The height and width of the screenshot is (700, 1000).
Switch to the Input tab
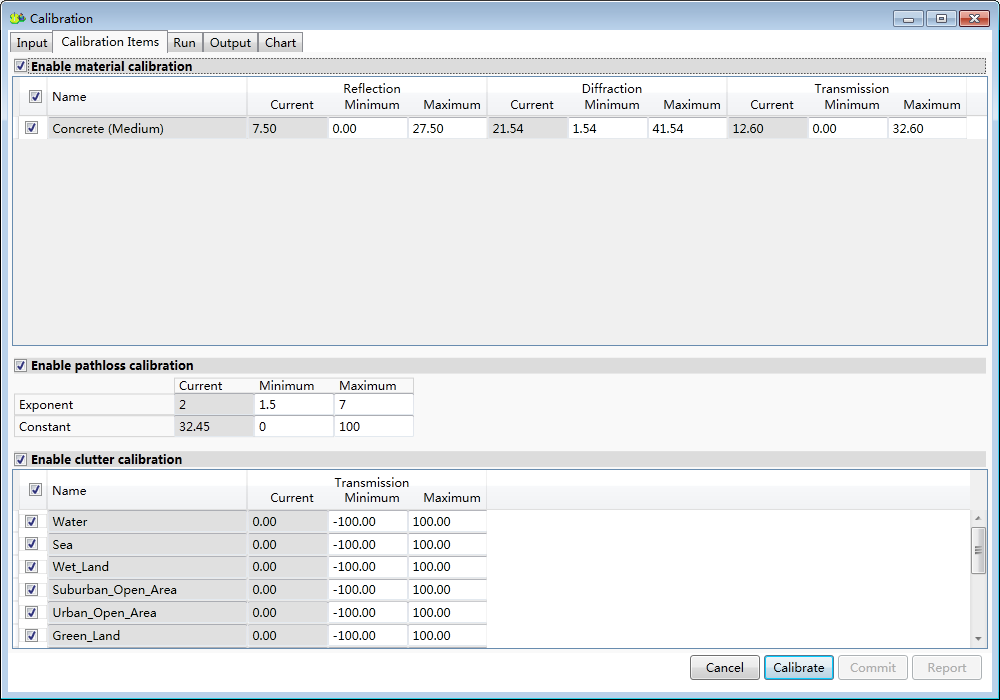(x=32, y=43)
